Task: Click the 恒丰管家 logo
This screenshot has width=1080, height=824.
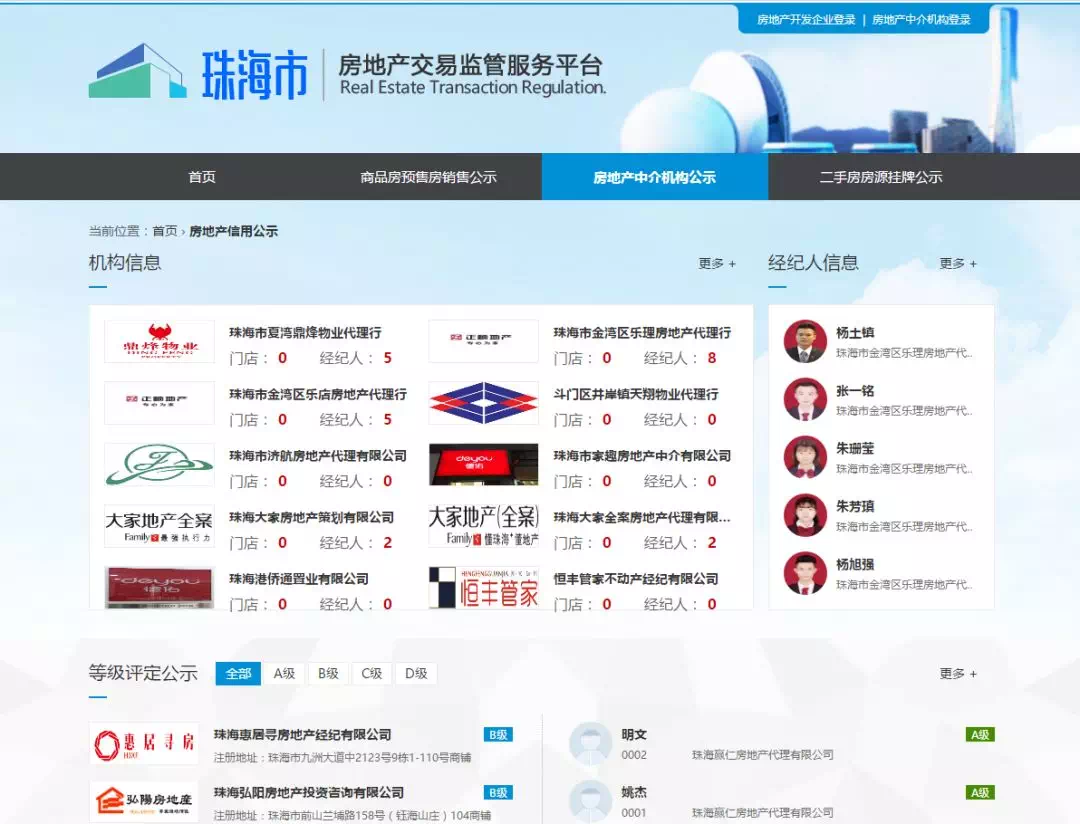Action: (484, 587)
